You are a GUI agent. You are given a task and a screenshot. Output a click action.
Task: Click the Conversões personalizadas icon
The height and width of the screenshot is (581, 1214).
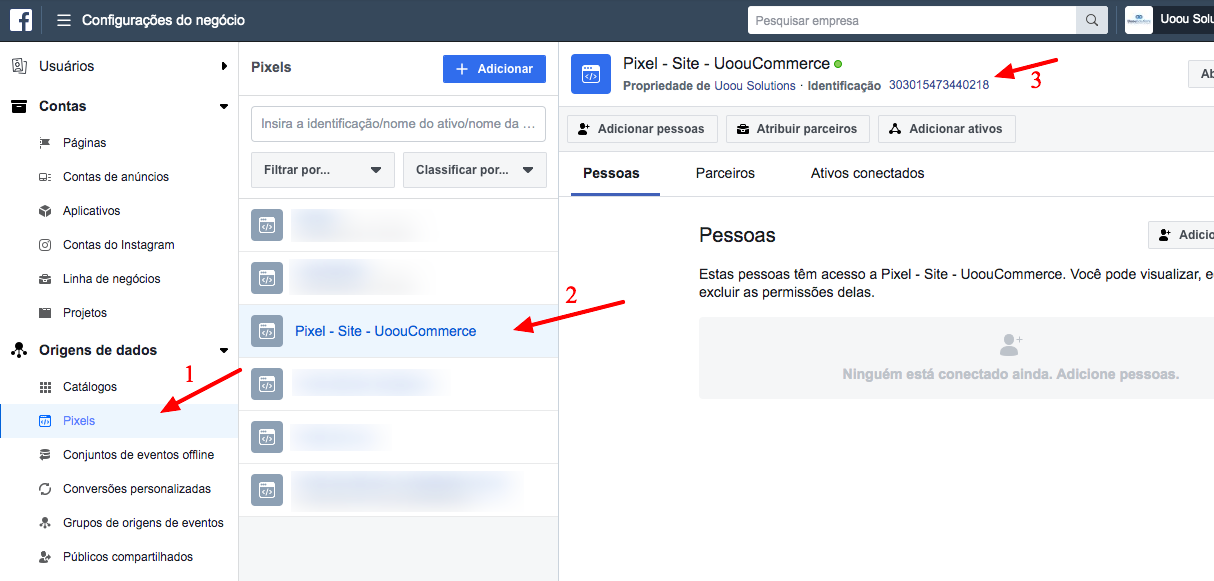[44, 489]
